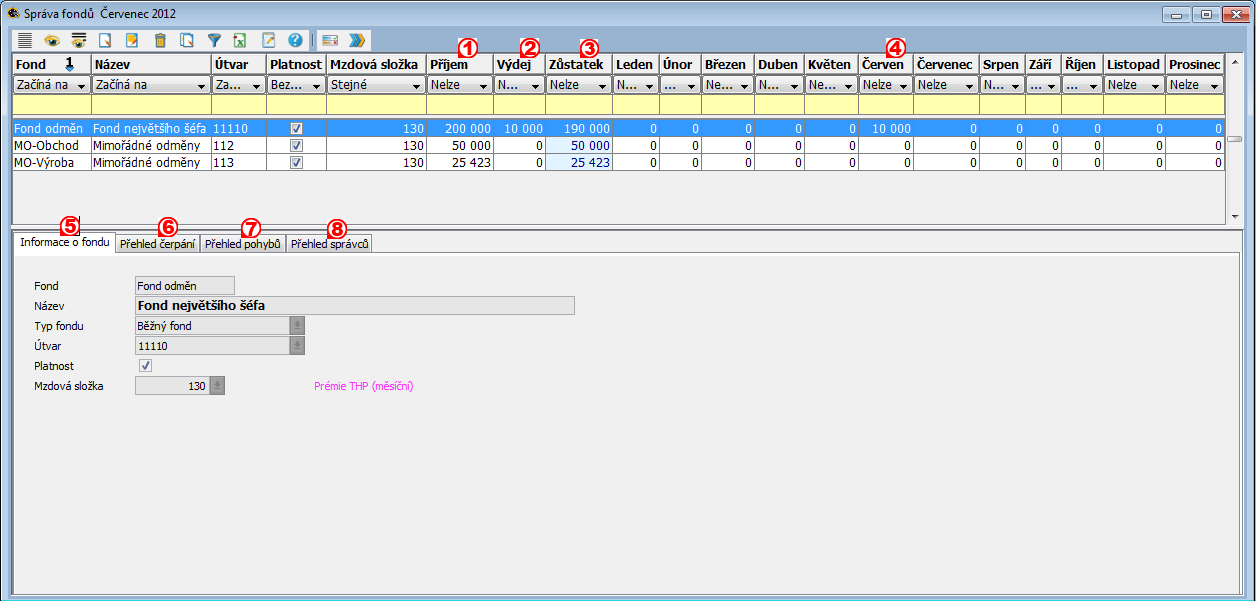Click the copy record icon in toolbar
Screen dimensions: 1256x601
(x=187, y=41)
